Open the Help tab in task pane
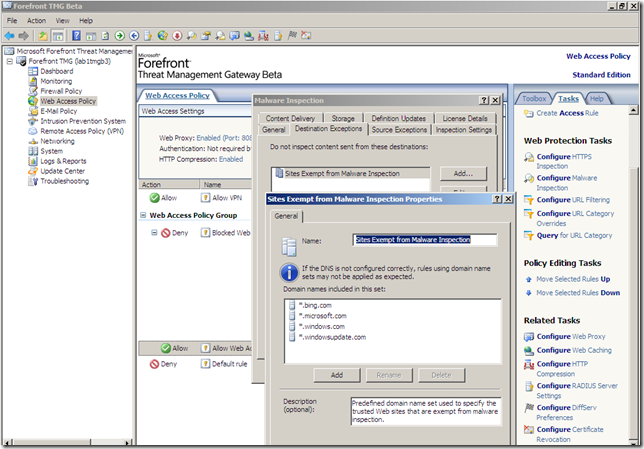 [x=597, y=99]
